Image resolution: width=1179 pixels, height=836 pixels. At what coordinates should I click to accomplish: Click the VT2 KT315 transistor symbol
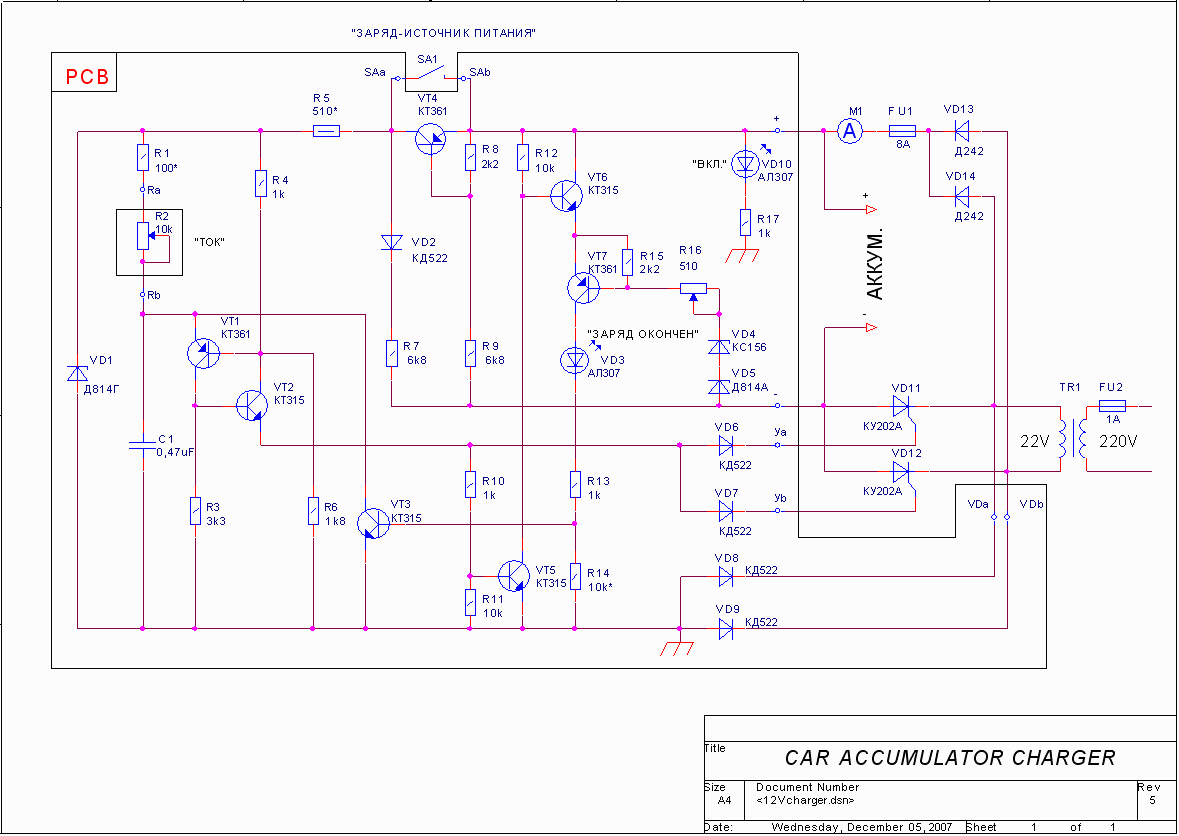[x=252, y=405]
